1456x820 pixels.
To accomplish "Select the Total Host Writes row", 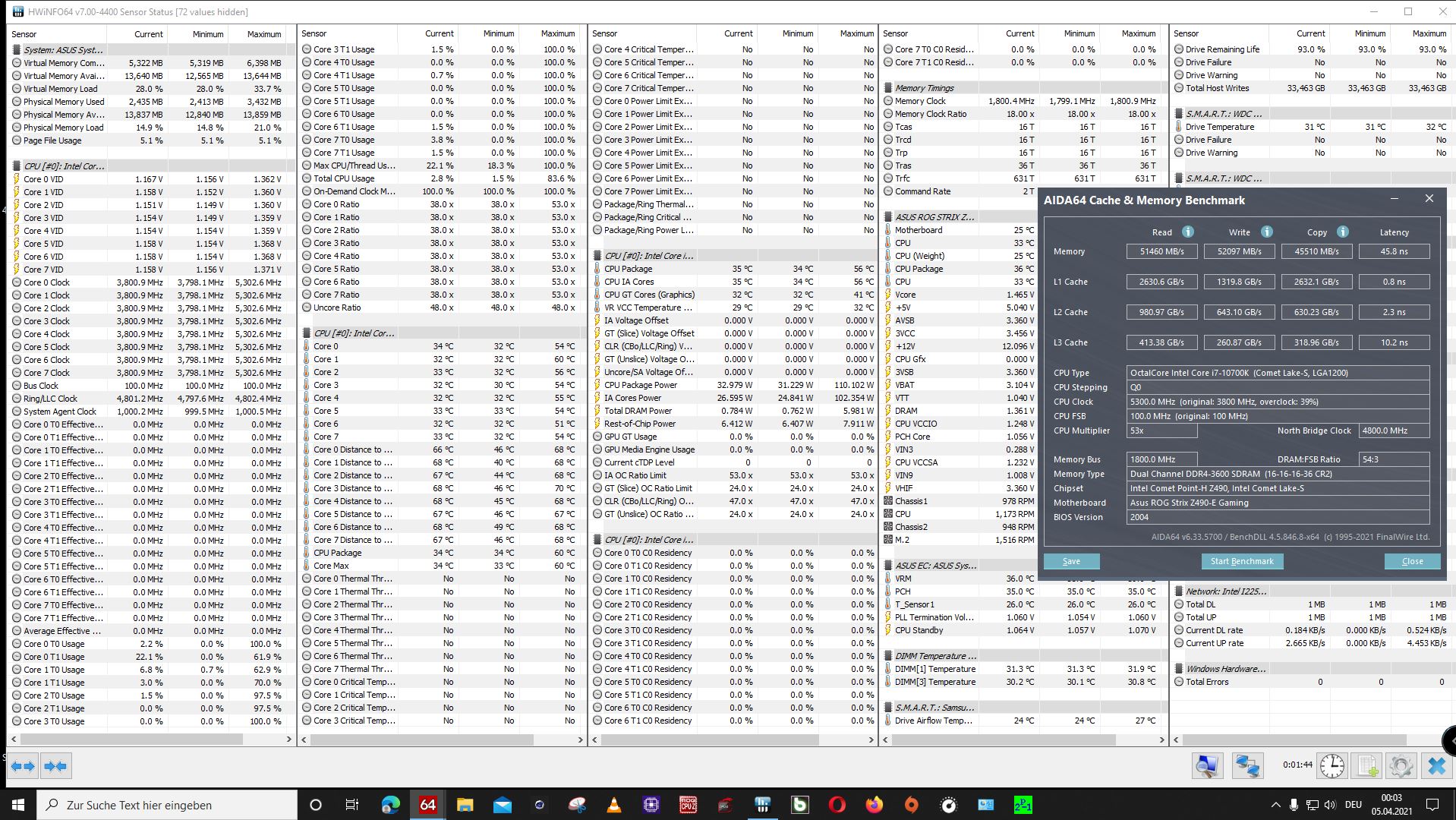I will [1313, 88].
